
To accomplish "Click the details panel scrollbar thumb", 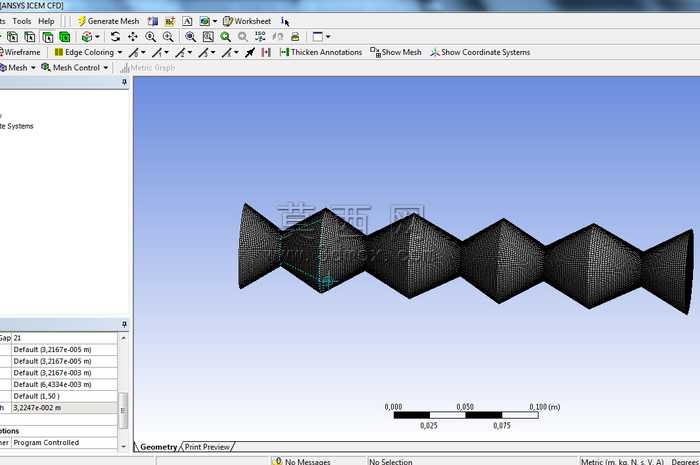I will [124, 410].
